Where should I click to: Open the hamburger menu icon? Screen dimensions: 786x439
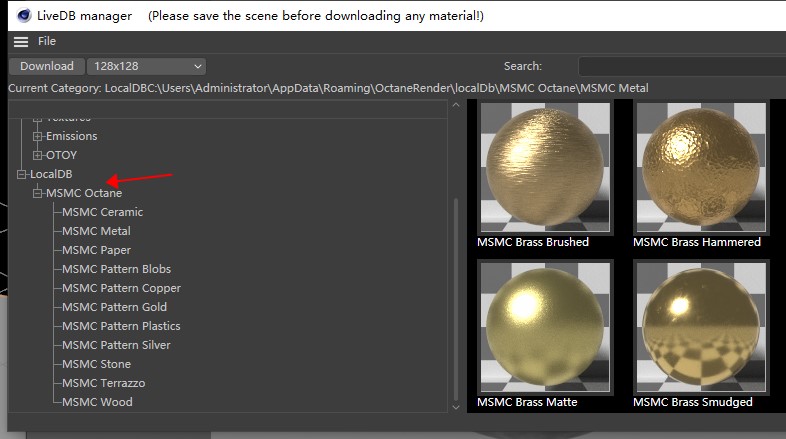21,42
